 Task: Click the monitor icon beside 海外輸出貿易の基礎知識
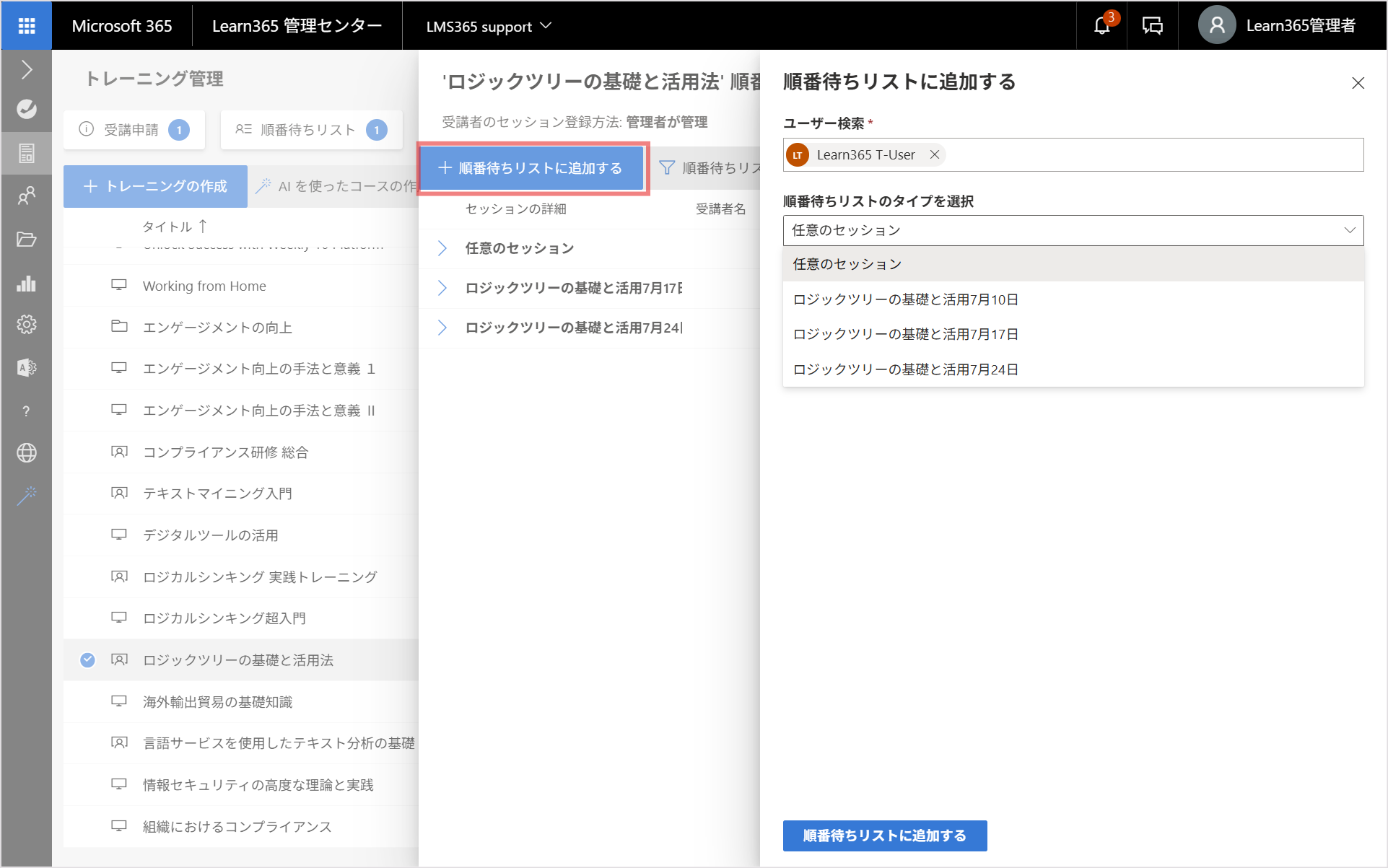tap(119, 701)
